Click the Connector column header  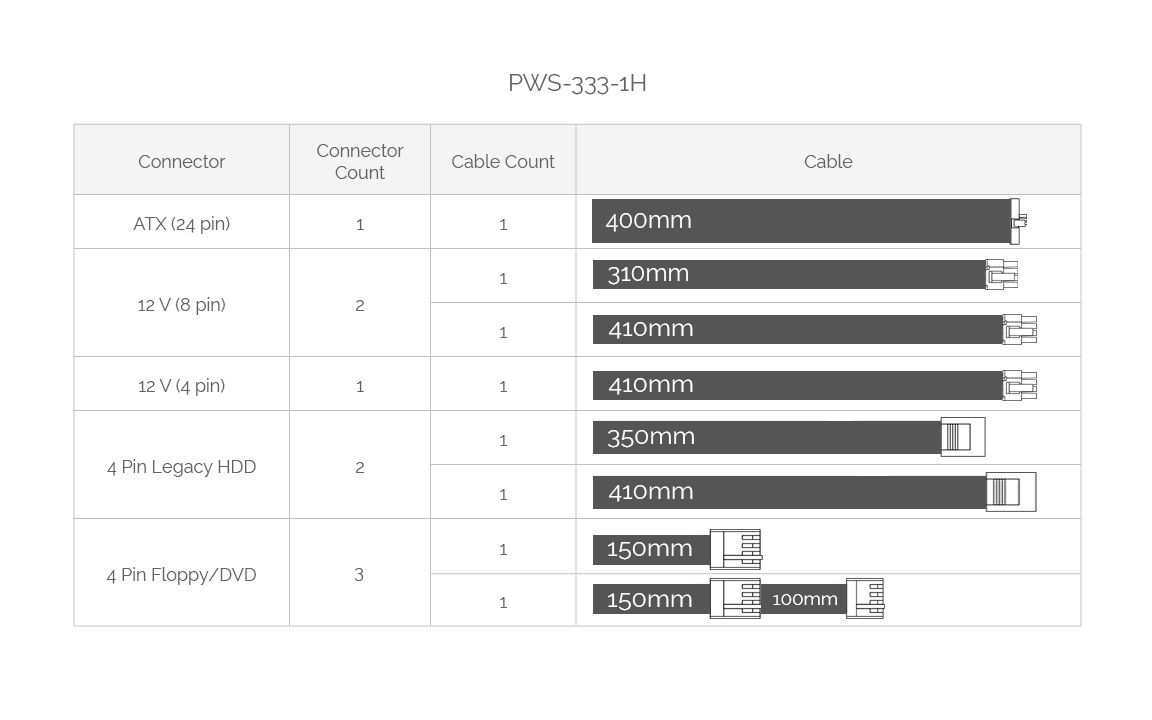(x=181, y=161)
